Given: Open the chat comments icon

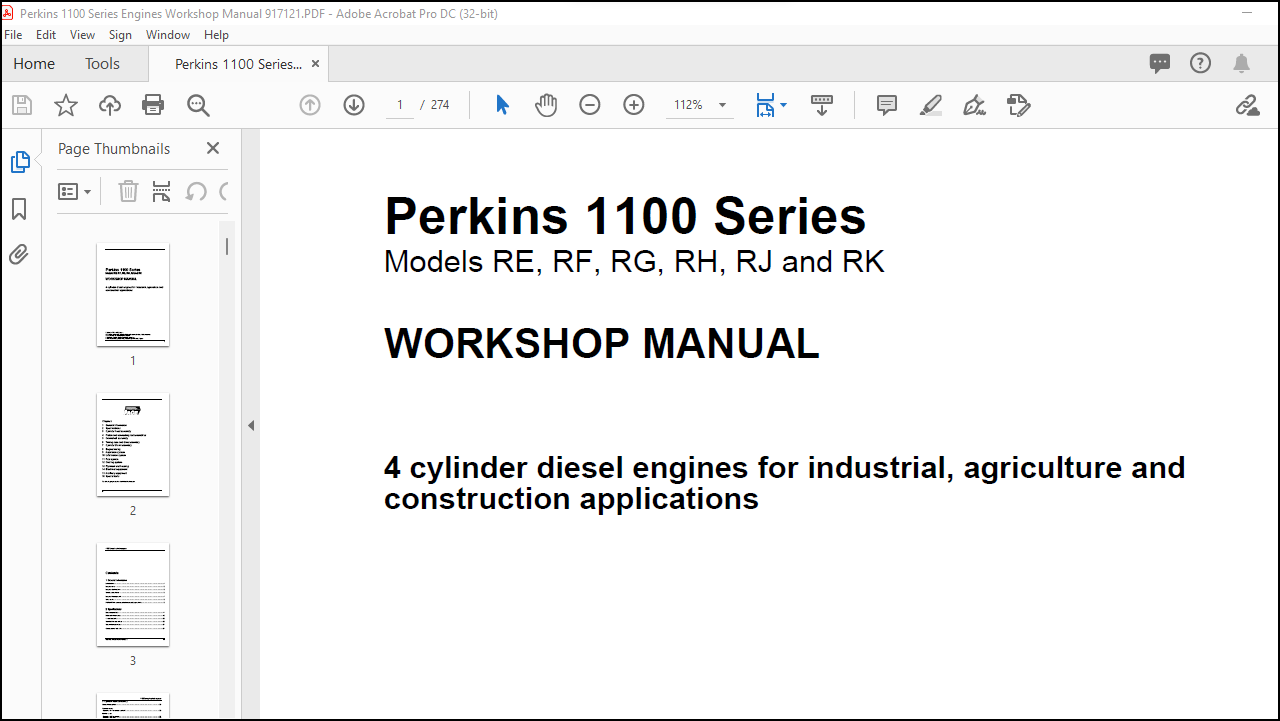Looking at the screenshot, I should pos(1160,63).
